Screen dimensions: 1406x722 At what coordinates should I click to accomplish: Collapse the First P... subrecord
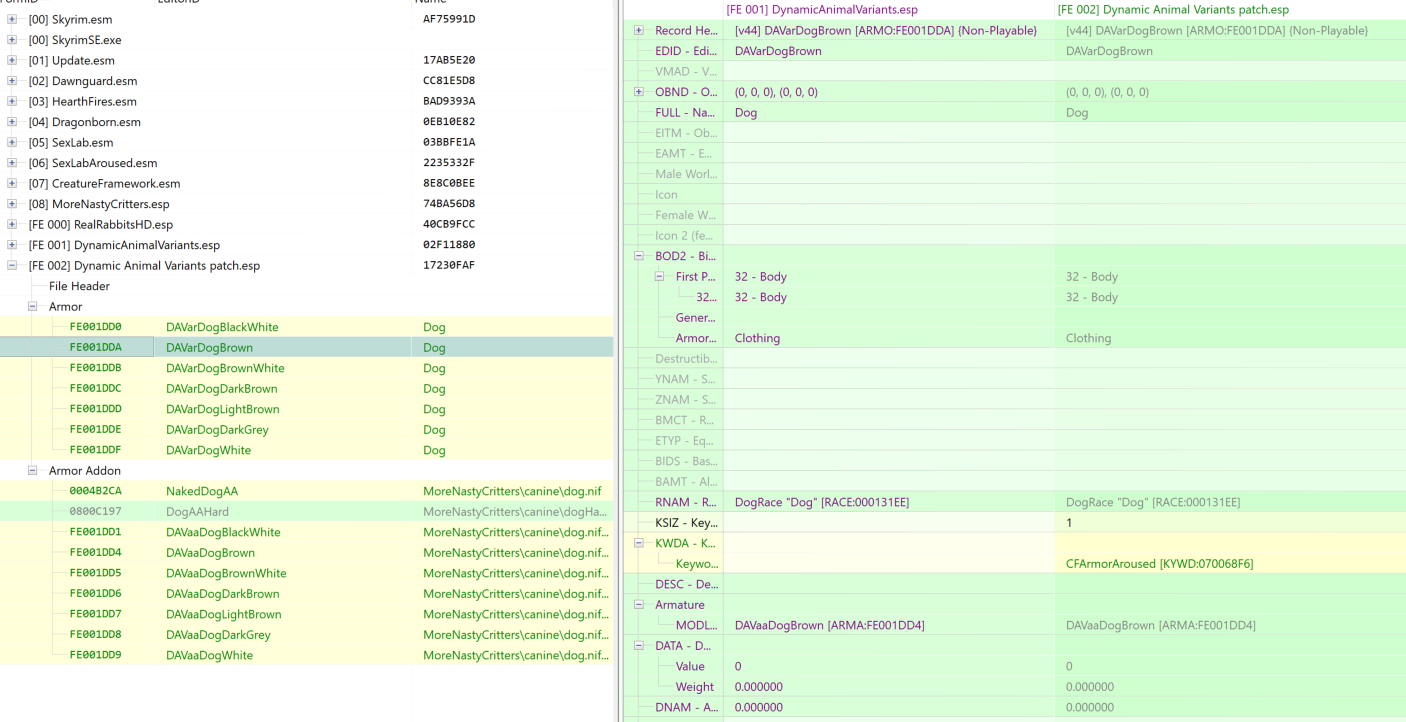[660, 276]
